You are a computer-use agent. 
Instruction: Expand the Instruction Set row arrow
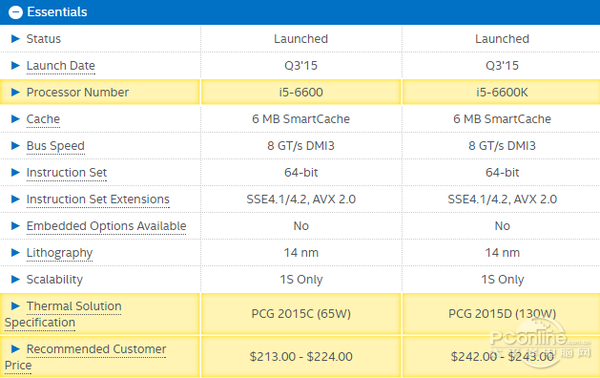click(x=15, y=173)
